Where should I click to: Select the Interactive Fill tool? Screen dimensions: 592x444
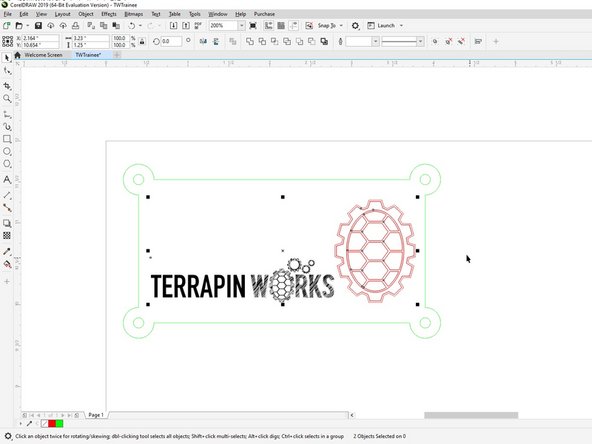tap(7, 264)
